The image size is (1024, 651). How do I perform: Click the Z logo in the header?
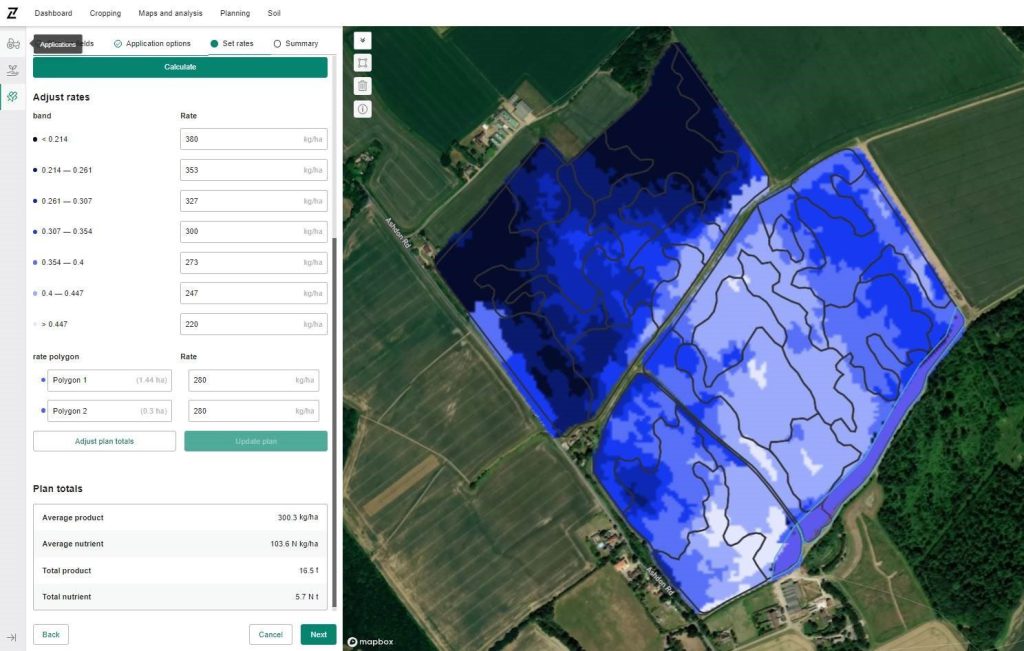tap(12, 12)
